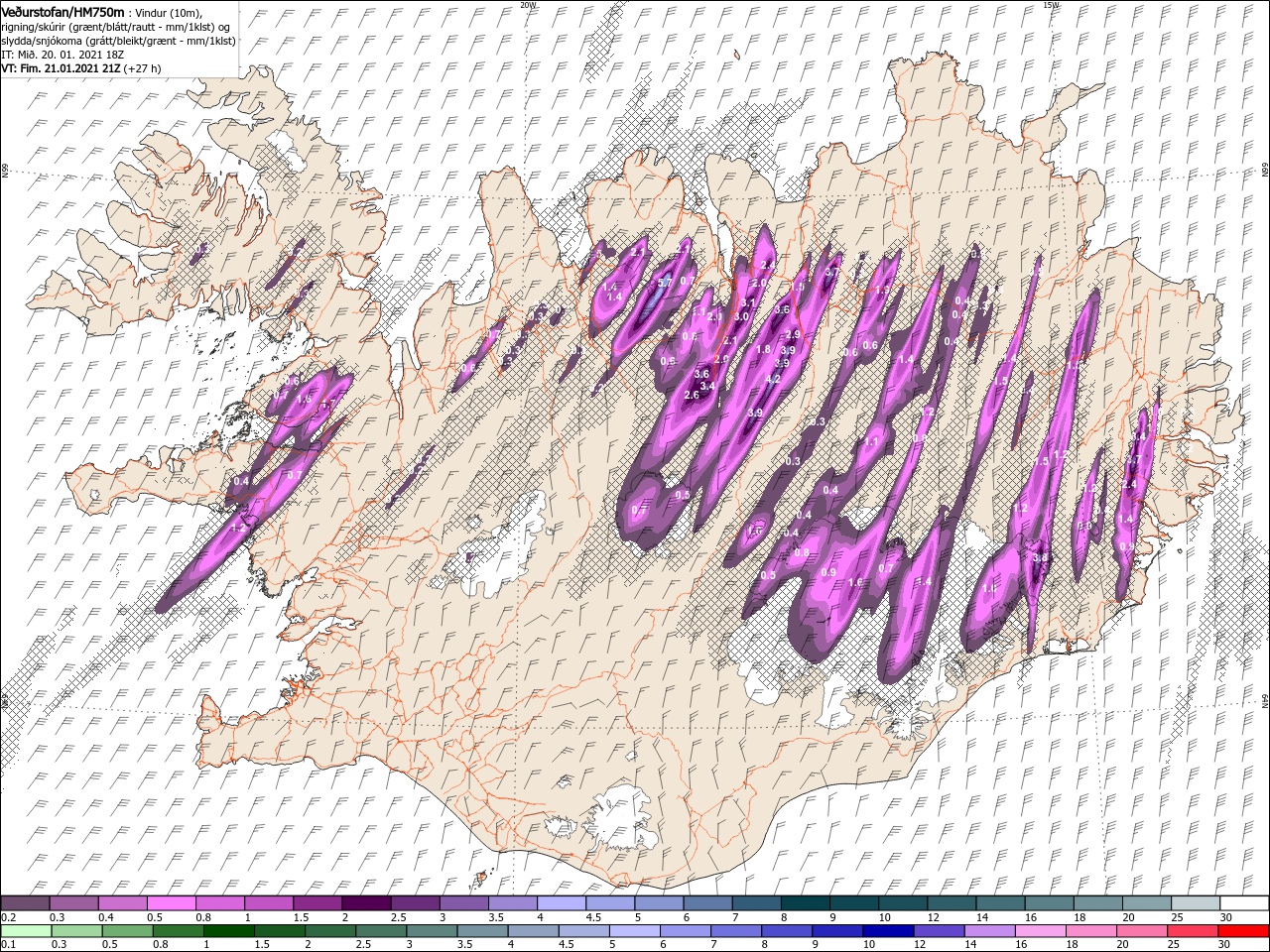The image size is (1270, 952).
Task: Pick top-row dark purple swatch between 2 and 2.5
Action: [x=366, y=902]
